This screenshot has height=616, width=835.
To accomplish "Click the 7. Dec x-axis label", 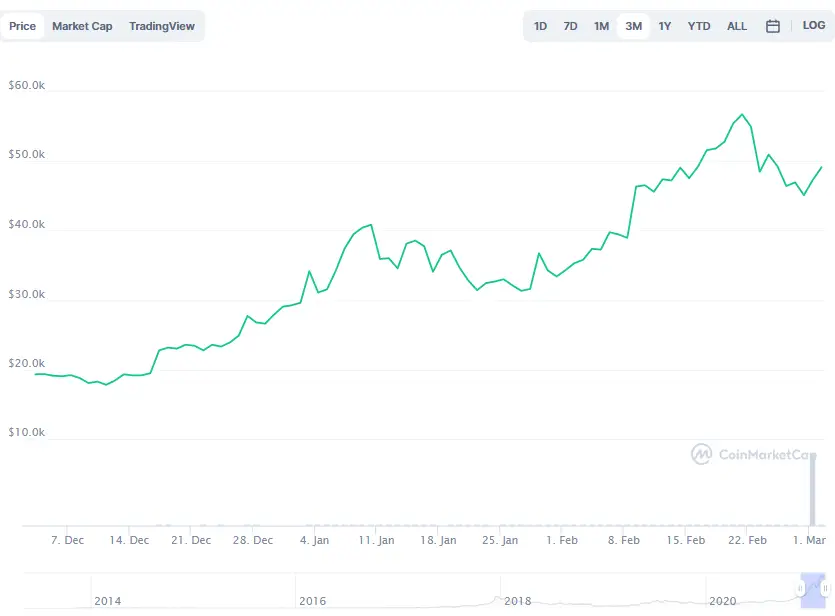I will pos(67,540).
